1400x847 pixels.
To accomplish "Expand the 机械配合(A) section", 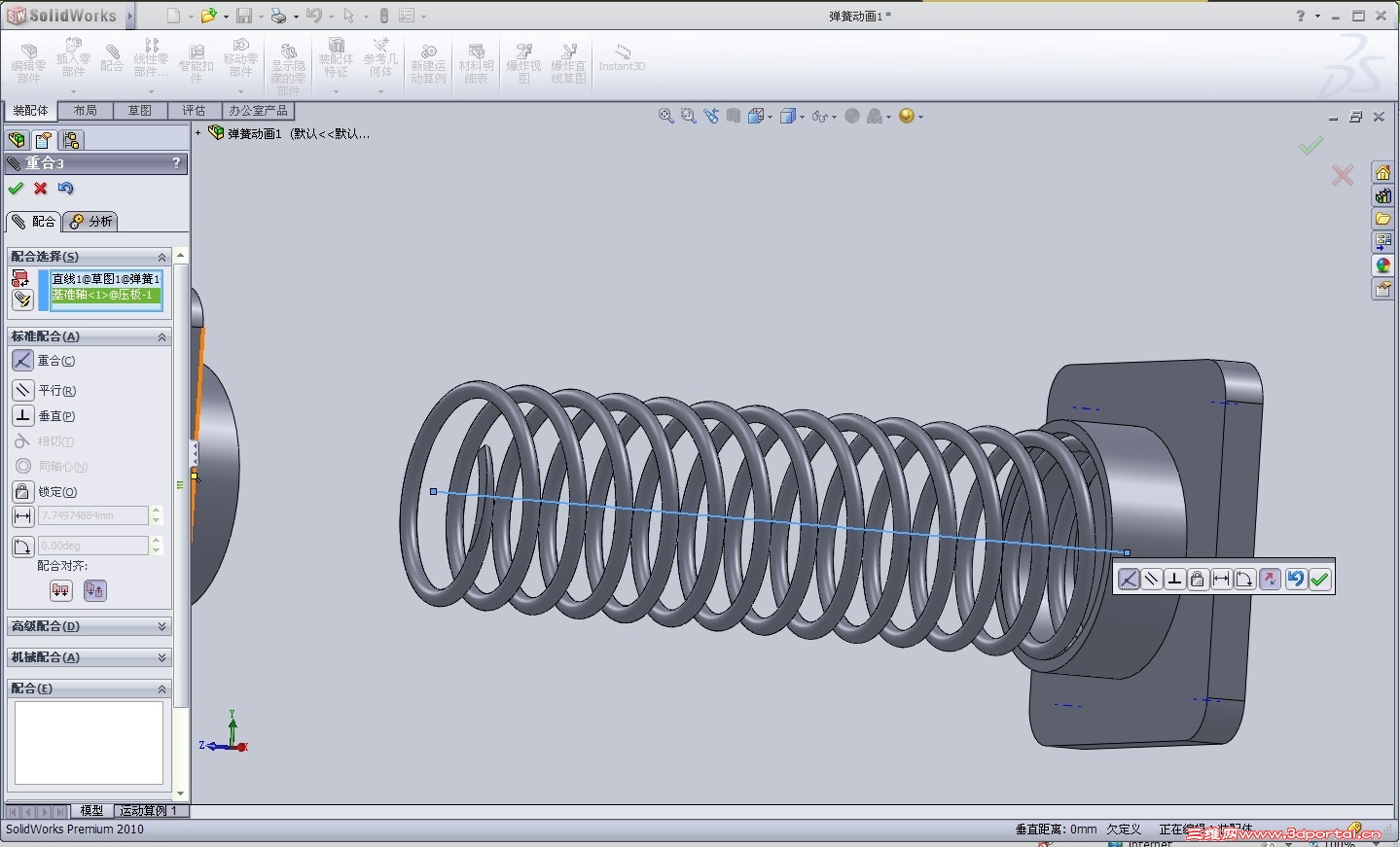I will (x=162, y=657).
